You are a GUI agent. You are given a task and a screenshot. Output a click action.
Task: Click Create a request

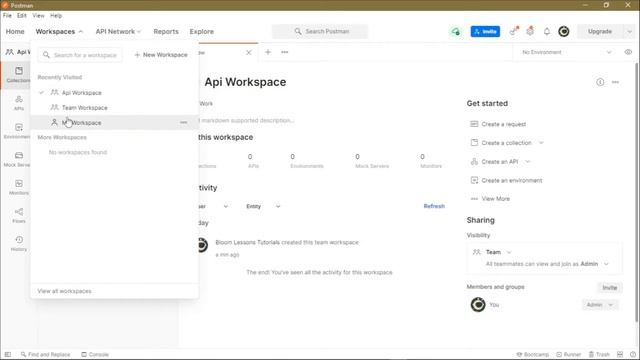tap(499, 124)
